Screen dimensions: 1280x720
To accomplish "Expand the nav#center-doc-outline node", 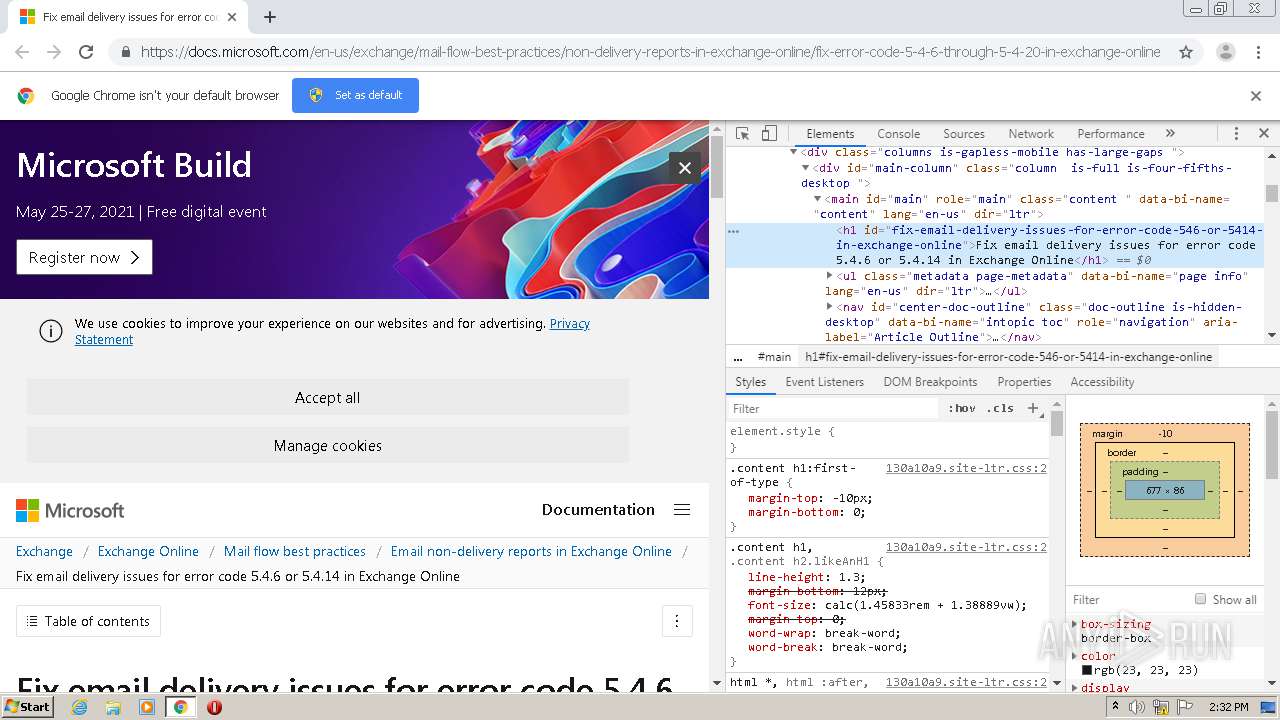I will coord(830,307).
